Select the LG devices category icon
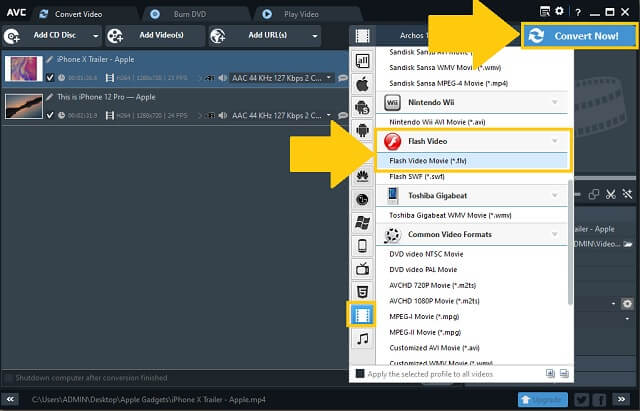Screen dimensions: 640x411 [362, 200]
